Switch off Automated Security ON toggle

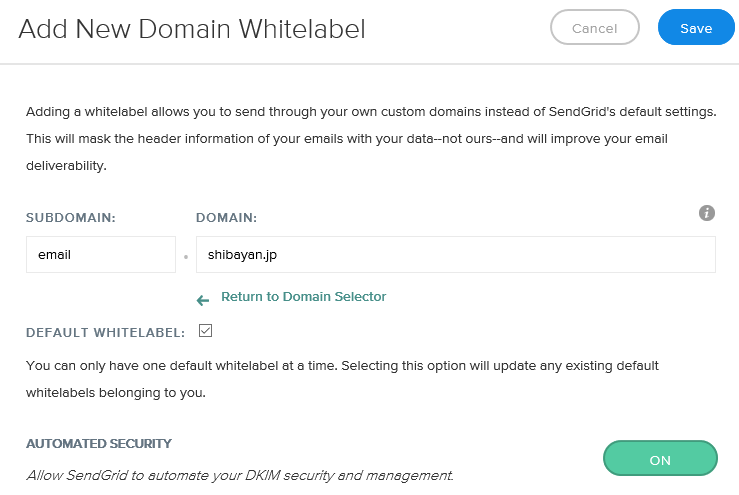660,460
